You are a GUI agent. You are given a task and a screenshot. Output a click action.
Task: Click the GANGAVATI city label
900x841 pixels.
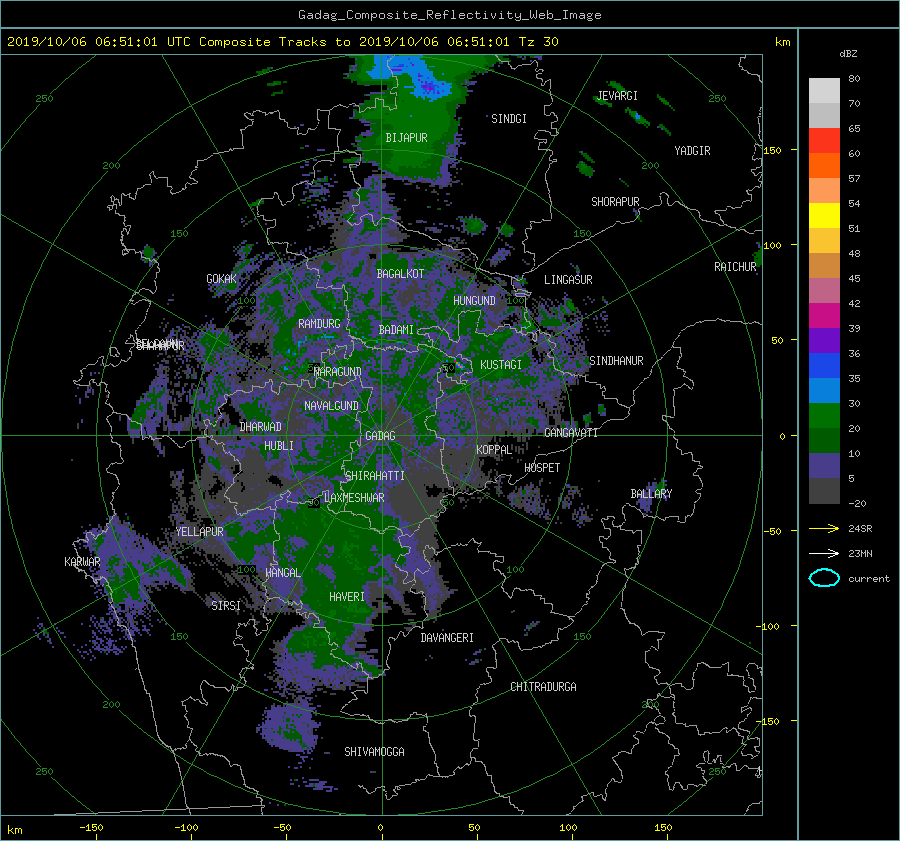point(571,432)
